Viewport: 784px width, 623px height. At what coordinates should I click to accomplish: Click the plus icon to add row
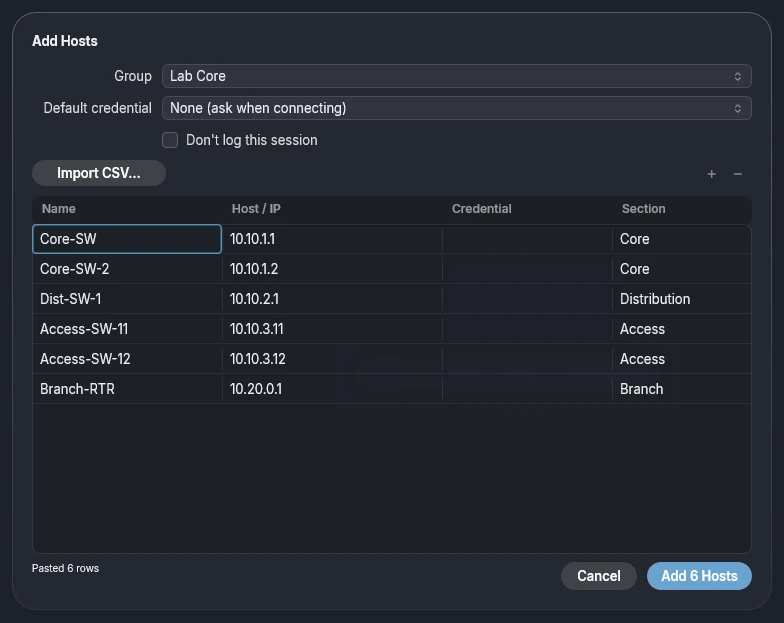tap(712, 174)
